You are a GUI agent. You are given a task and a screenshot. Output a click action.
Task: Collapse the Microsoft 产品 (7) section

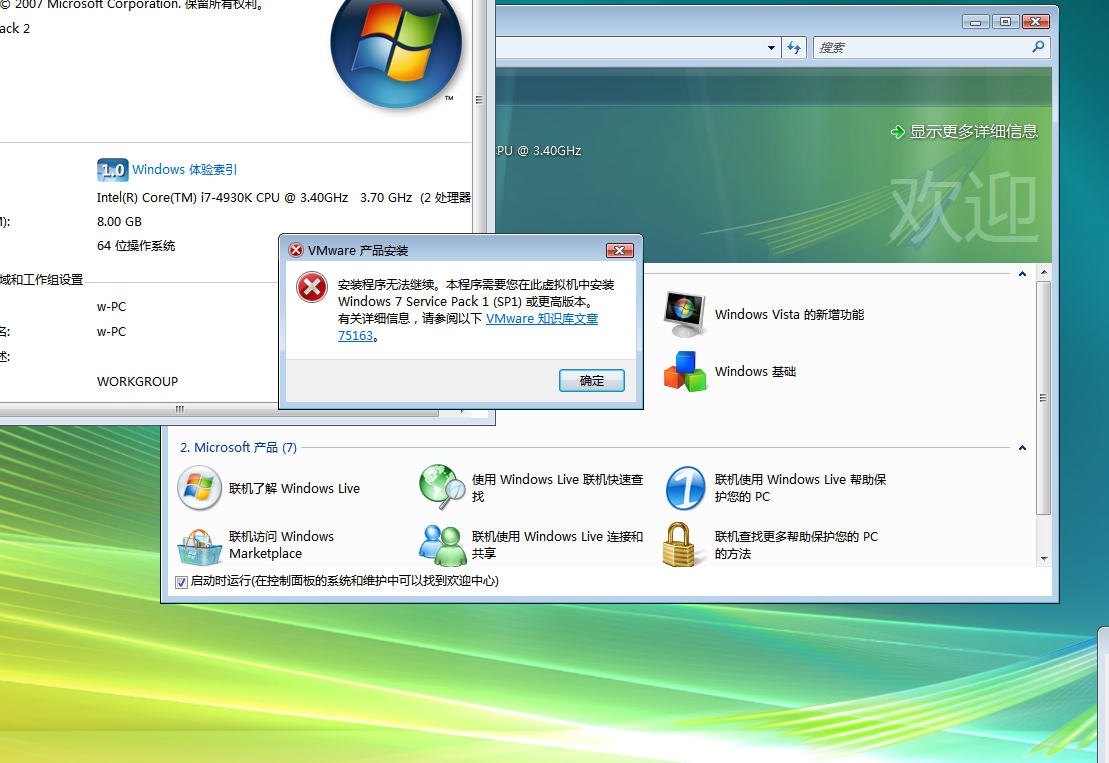coord(1022,448)
